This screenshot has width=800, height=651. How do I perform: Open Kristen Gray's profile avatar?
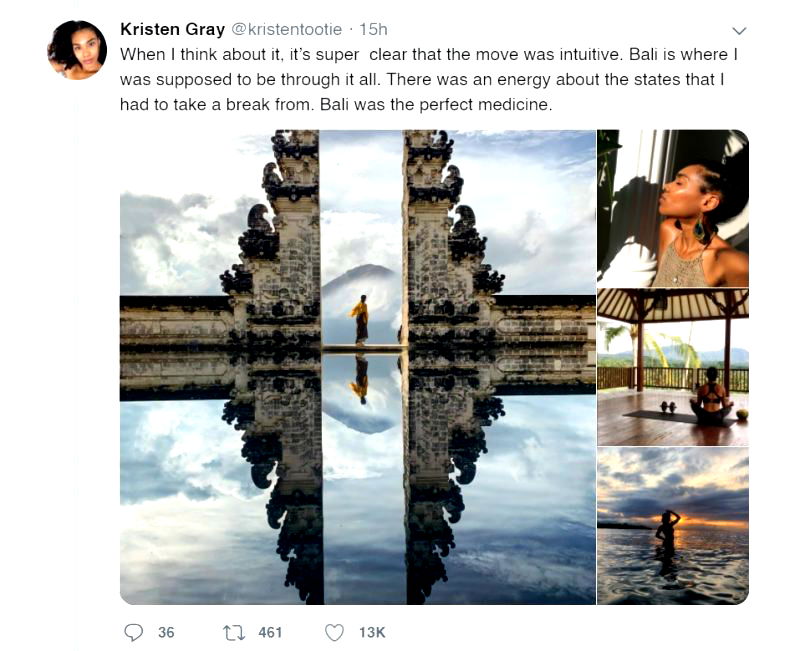[x=77, y=49]
